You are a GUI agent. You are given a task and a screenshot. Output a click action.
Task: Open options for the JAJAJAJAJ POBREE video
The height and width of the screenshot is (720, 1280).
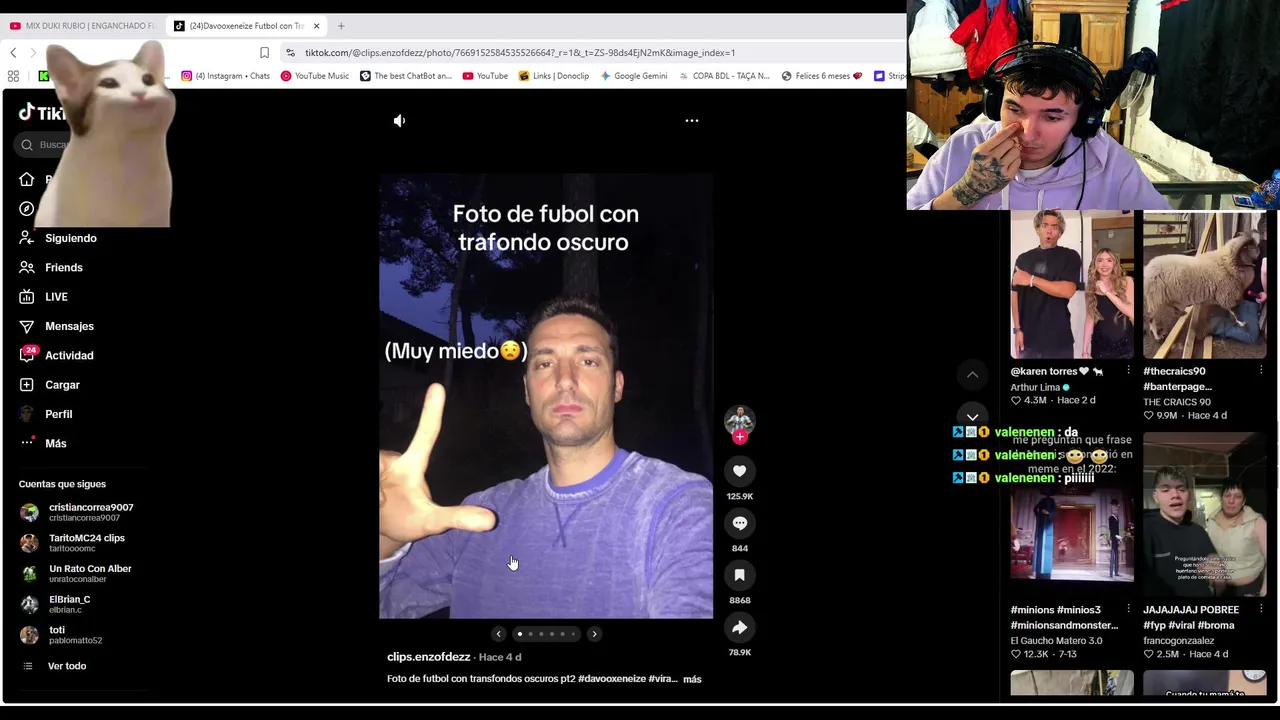click(1261, 609)
